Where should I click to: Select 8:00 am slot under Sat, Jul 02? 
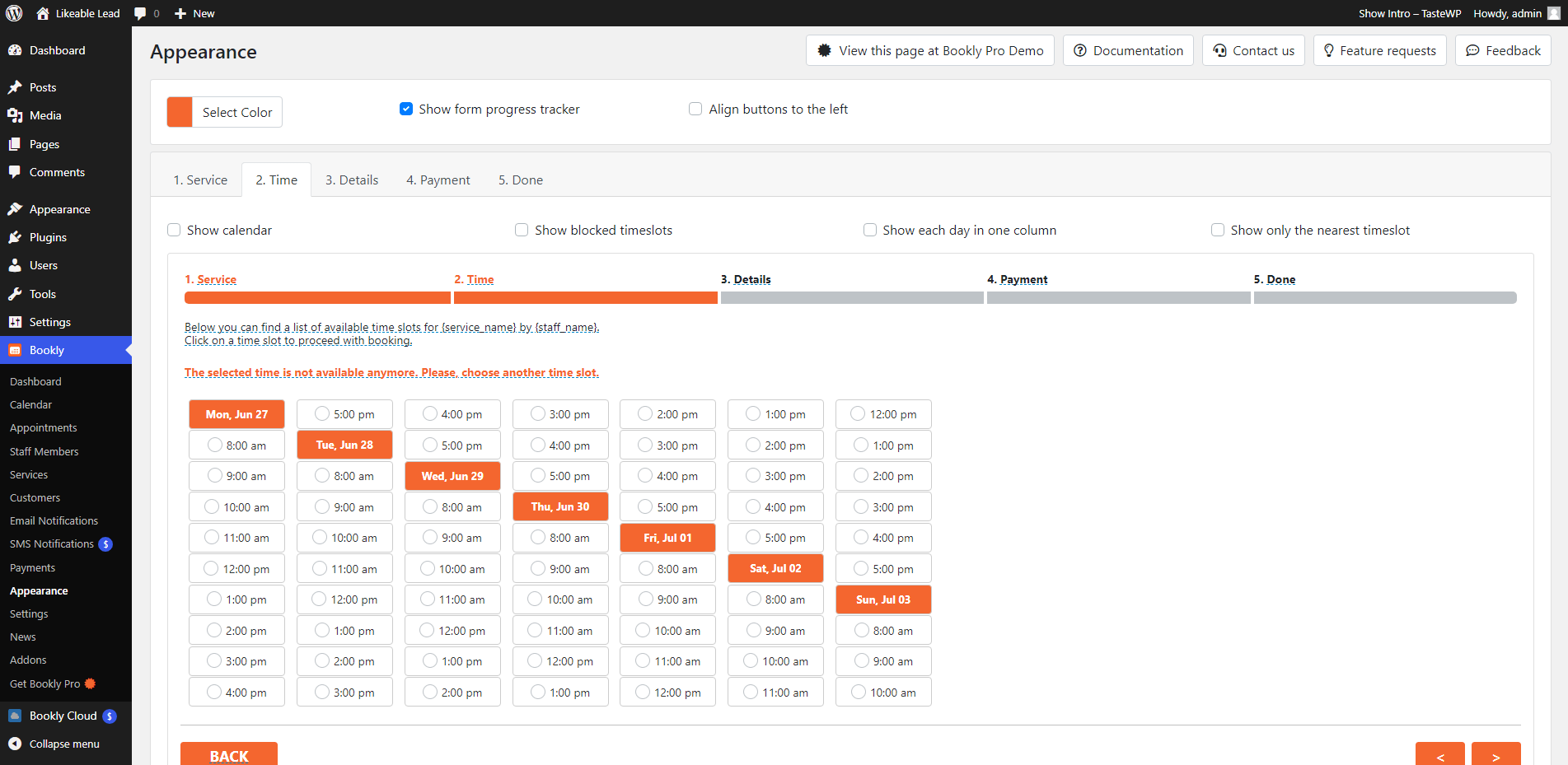(x=775, y=599)
